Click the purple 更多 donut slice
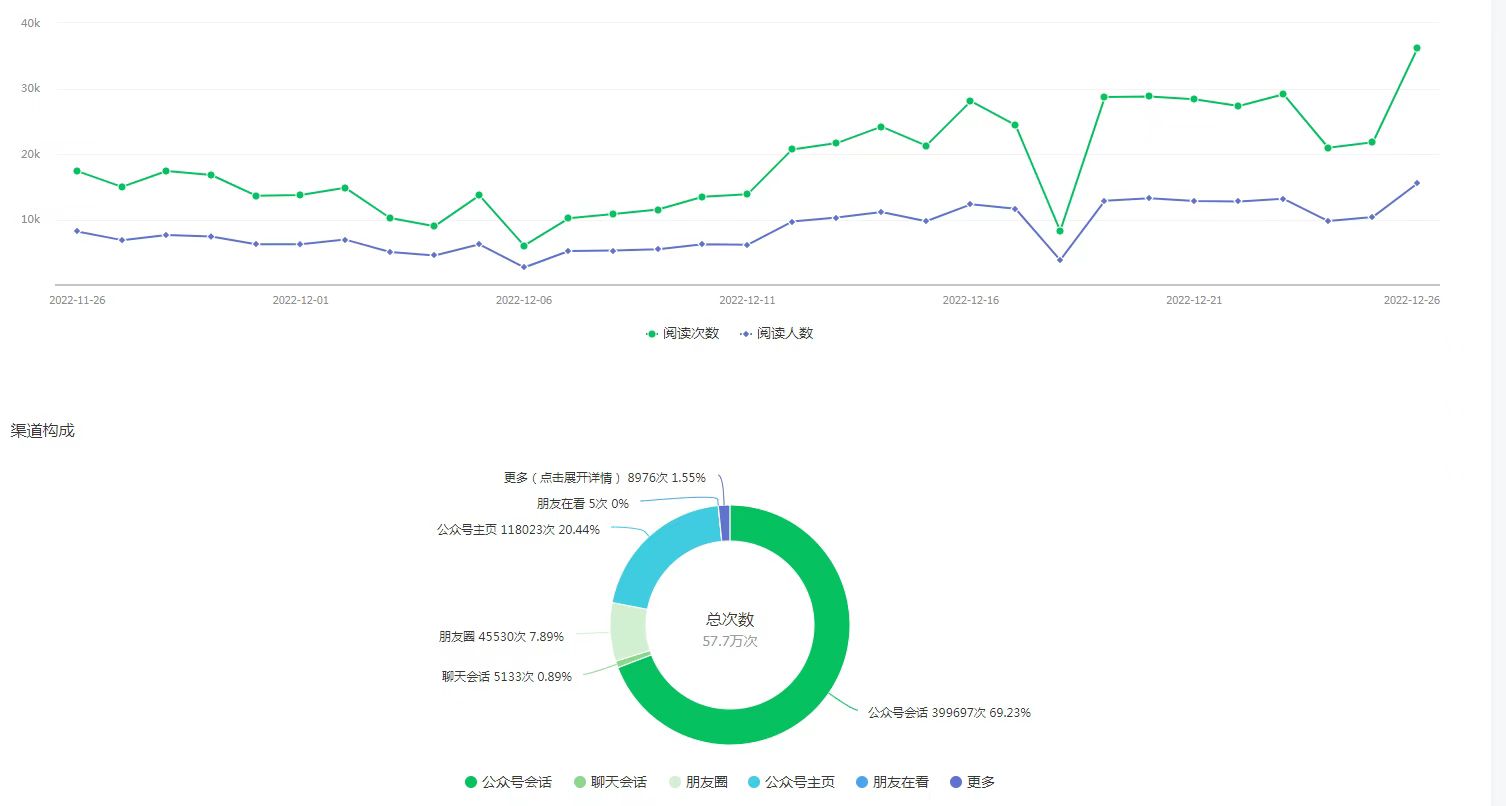Image resolution: width=1506 pixels, height=806 pixels. (x=725, y=522)
